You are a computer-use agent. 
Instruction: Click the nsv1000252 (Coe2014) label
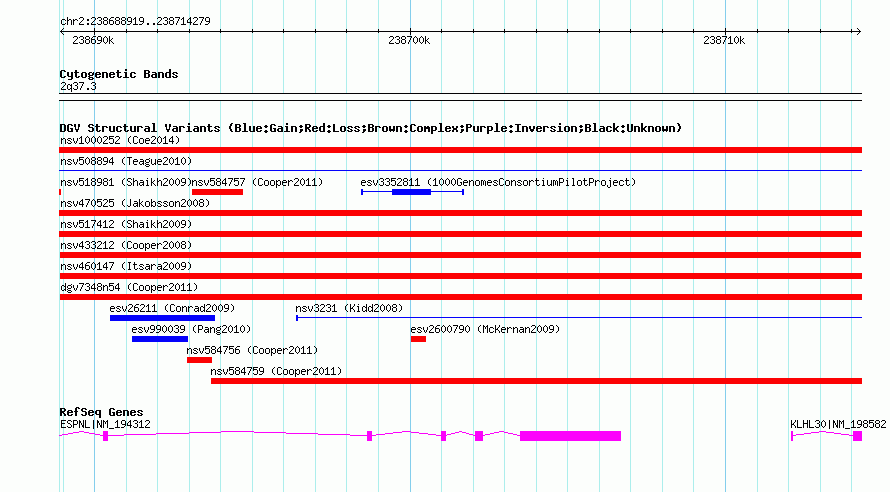[x=120, y=140]
